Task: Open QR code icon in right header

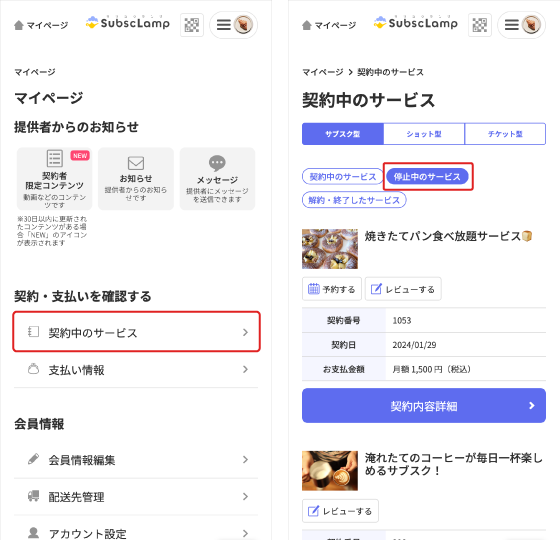Action: [x=480, y=25]
